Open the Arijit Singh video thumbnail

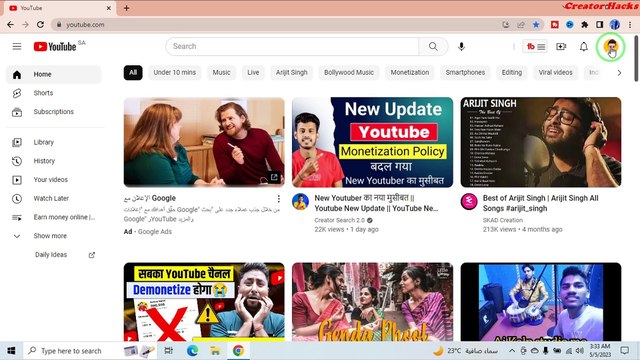[x=541, y=142]
